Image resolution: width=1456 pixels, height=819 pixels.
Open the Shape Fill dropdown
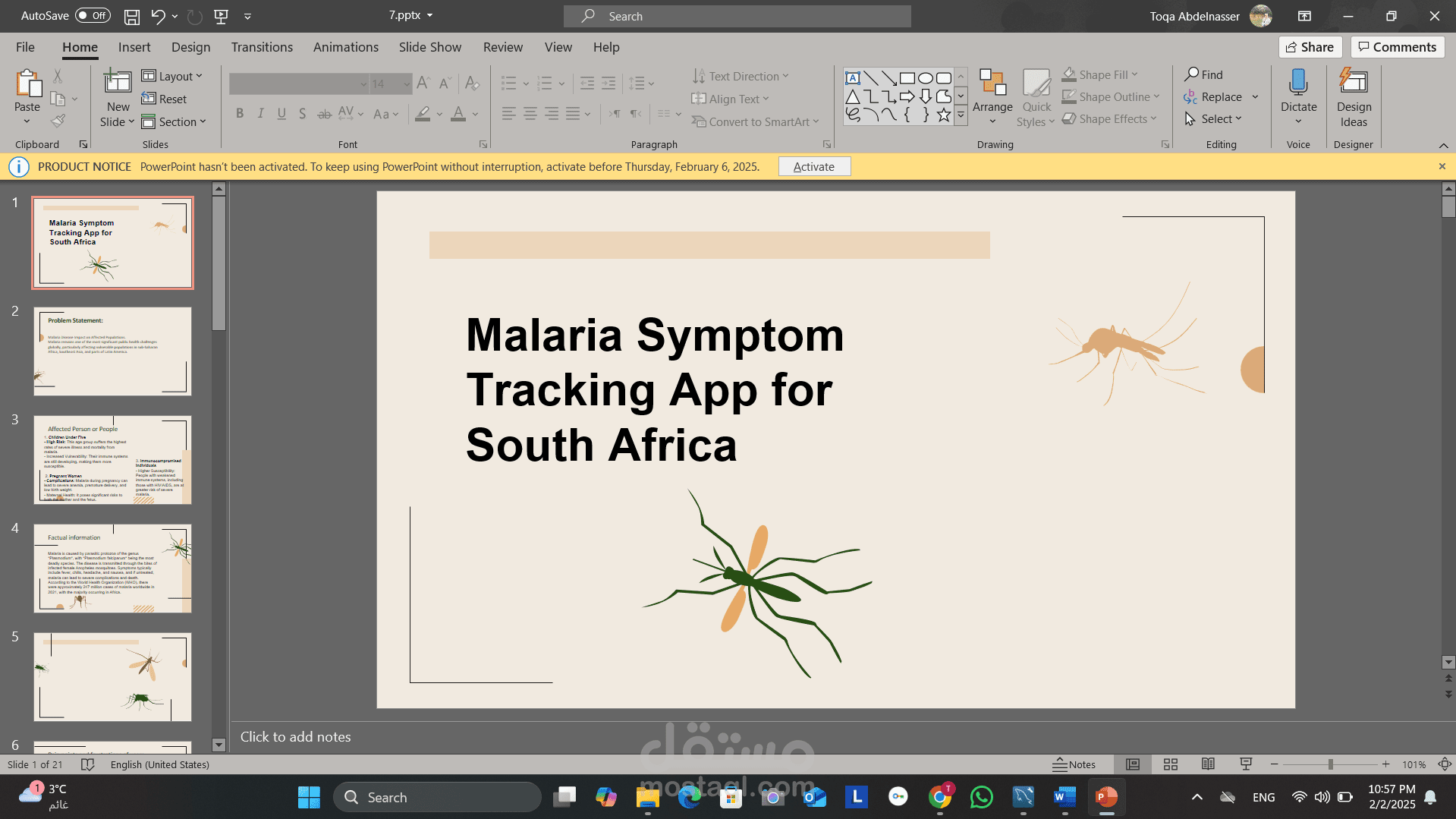click(1100, 74)
